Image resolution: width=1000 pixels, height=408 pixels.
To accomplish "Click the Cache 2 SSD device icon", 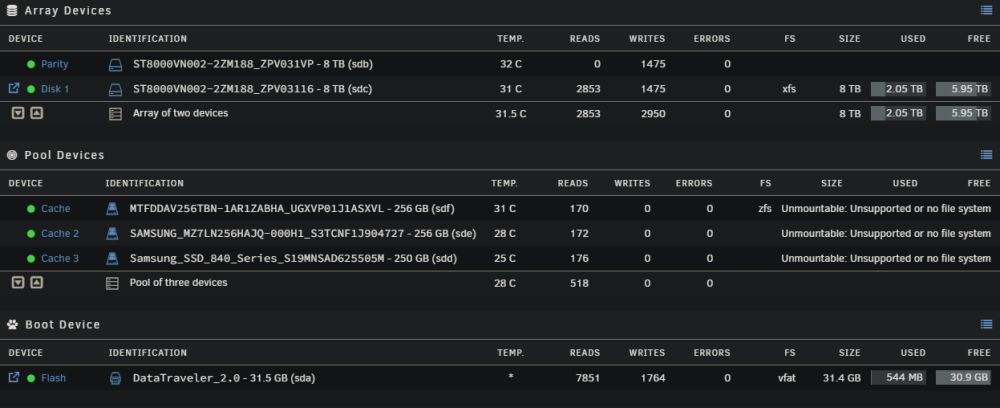I will click(x=112, y=233).
